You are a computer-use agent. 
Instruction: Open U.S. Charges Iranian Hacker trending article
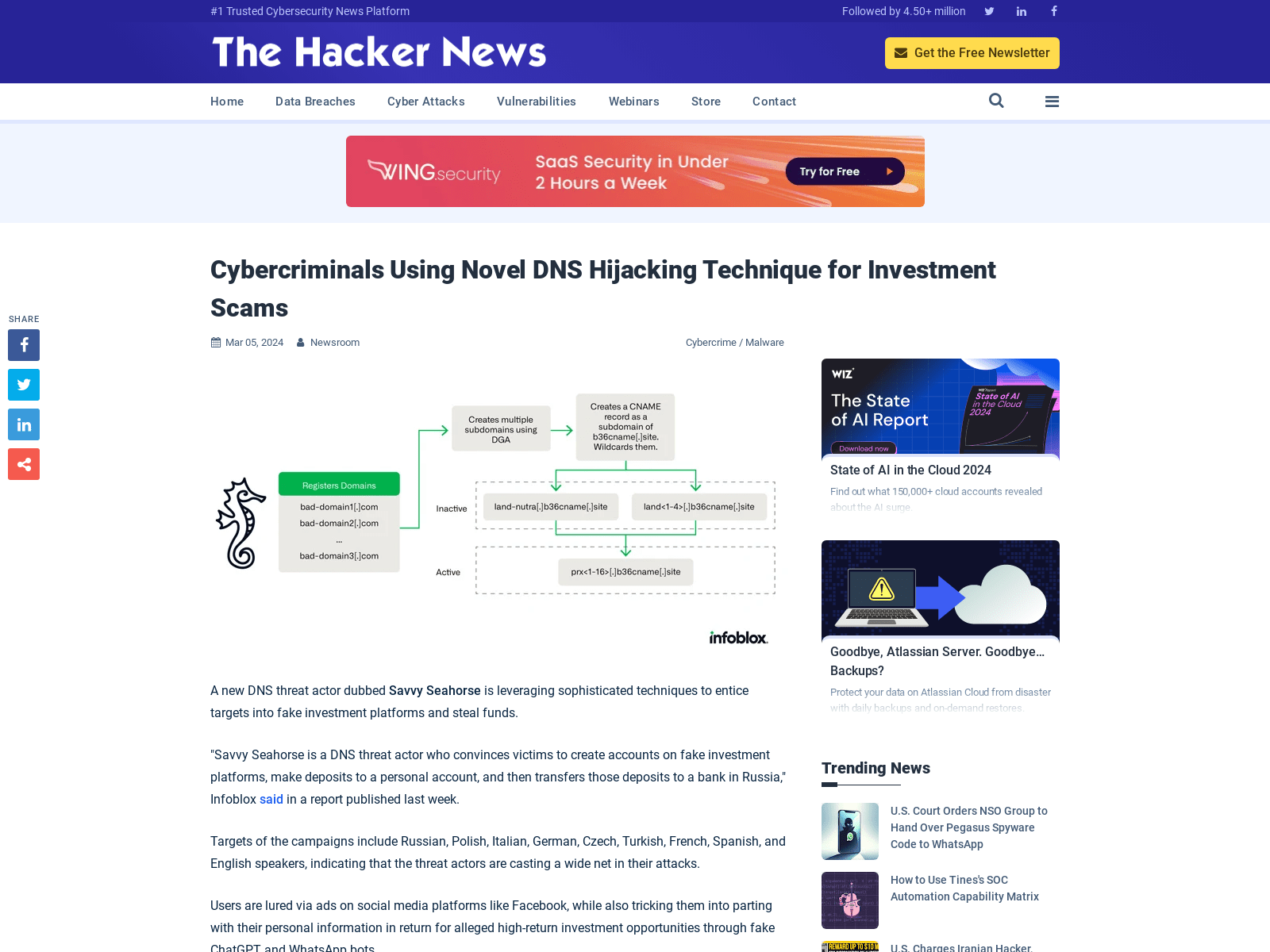click(x=961, y=947)
